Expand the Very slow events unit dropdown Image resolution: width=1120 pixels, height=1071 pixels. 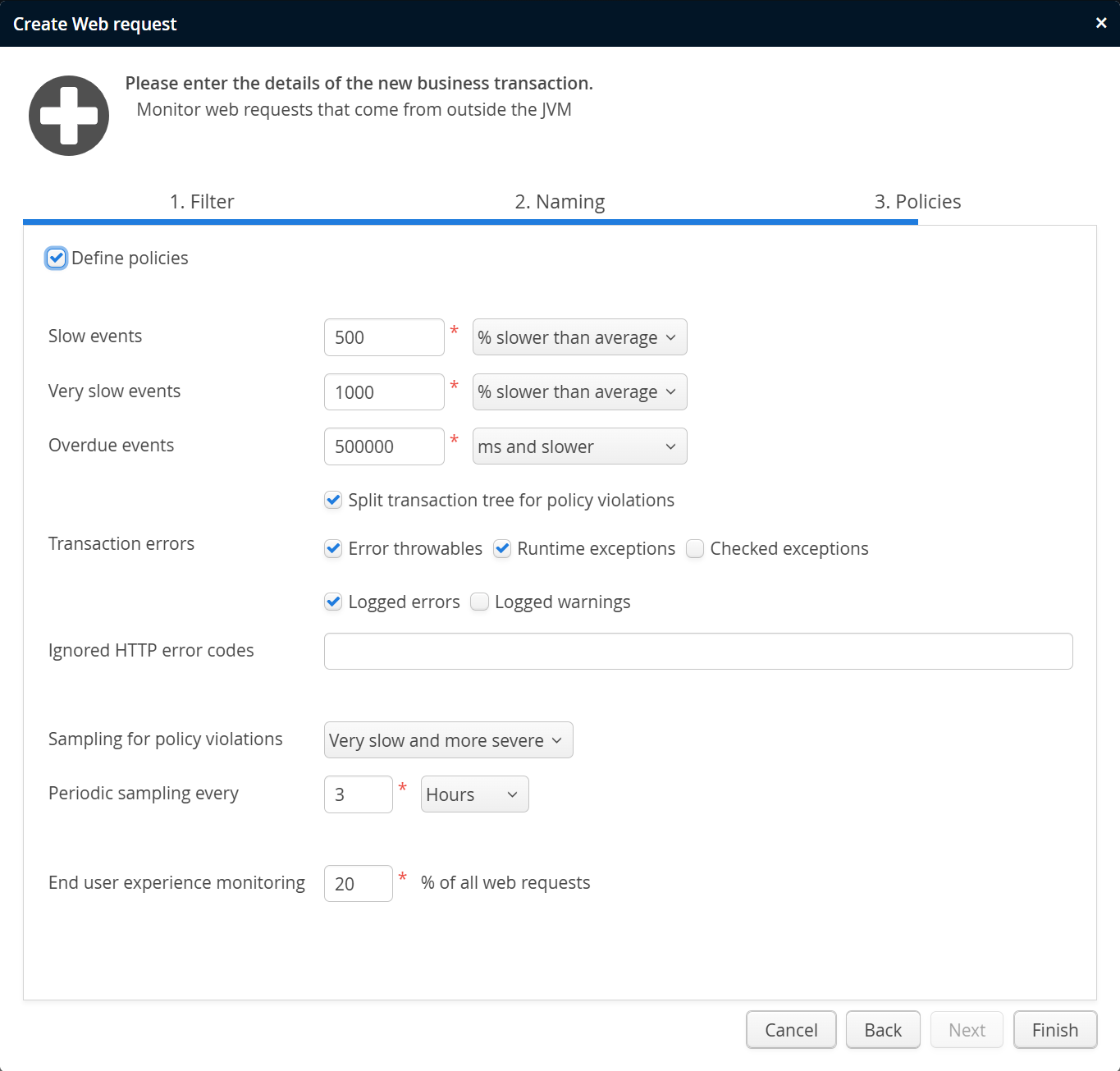coord(579,392)
